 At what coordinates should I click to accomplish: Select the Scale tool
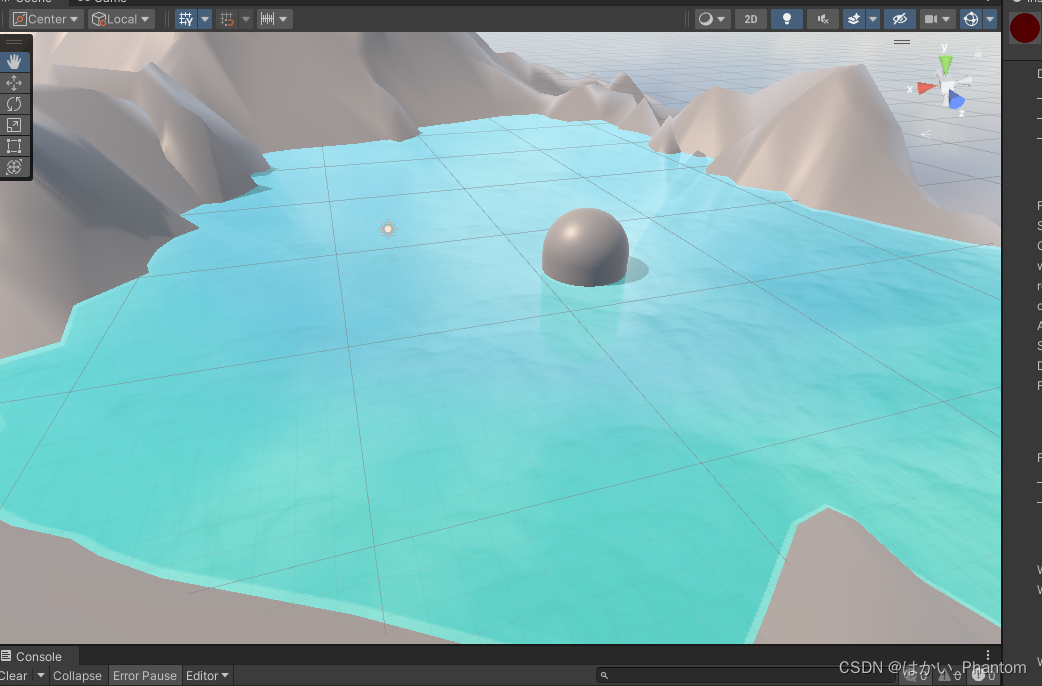[14, 125]
